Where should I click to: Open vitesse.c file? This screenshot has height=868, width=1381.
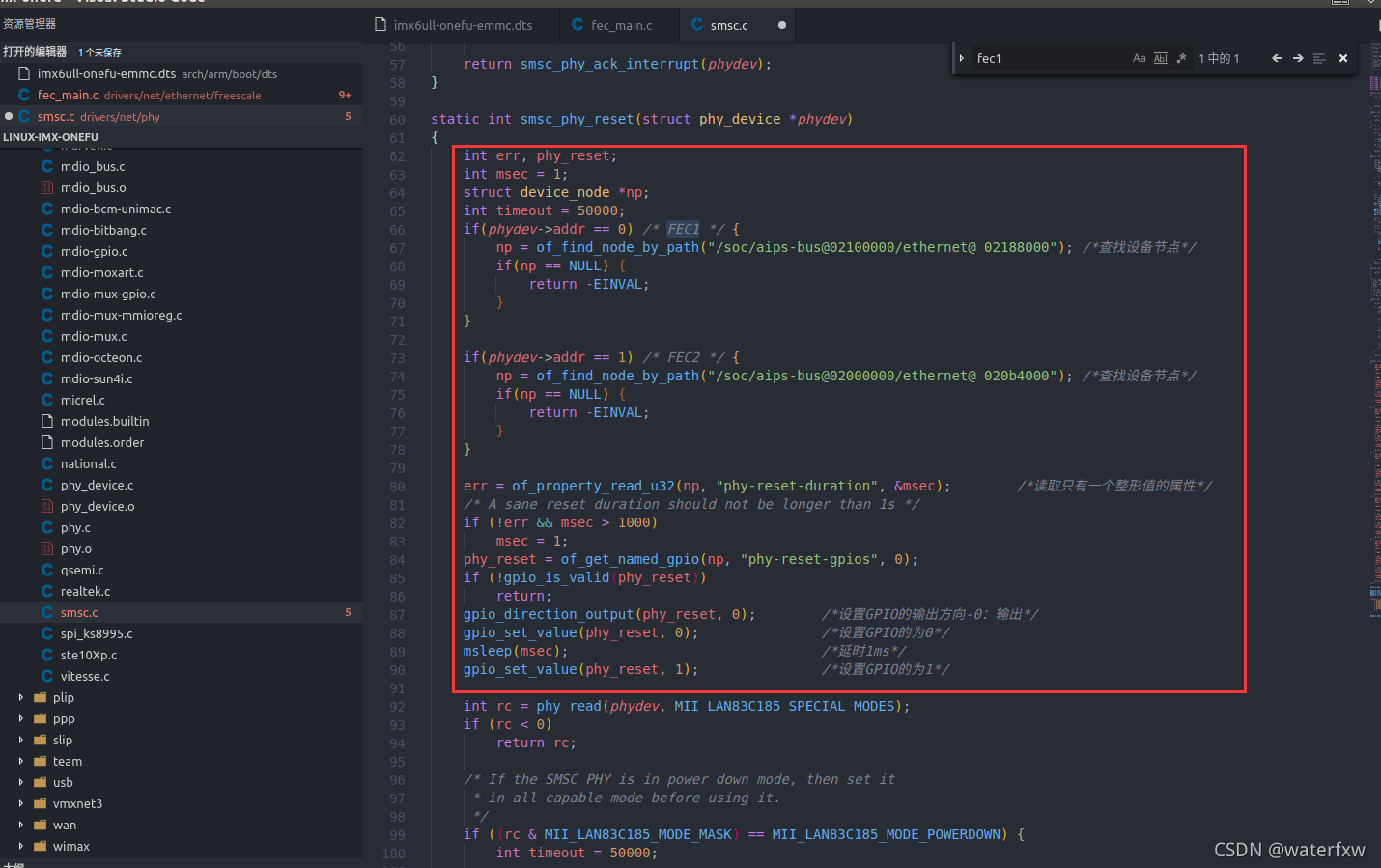[x=182, y=676]
